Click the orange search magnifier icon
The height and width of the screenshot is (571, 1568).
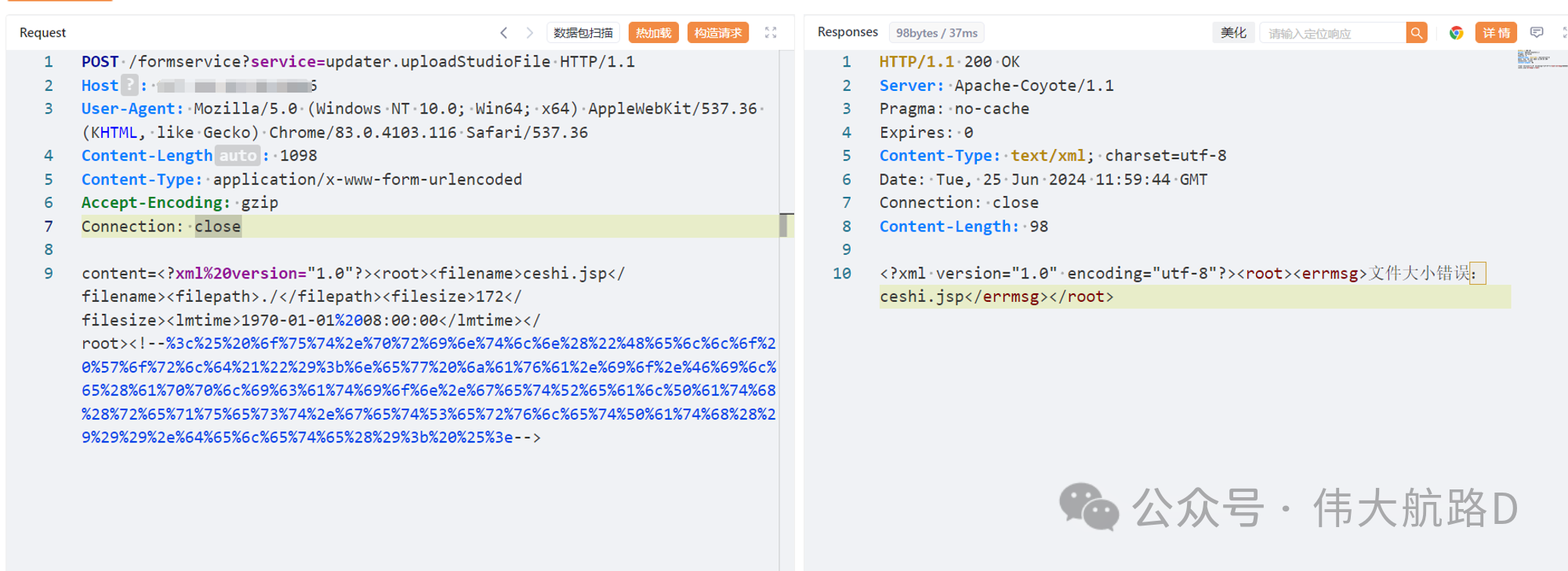(1417, 33)
